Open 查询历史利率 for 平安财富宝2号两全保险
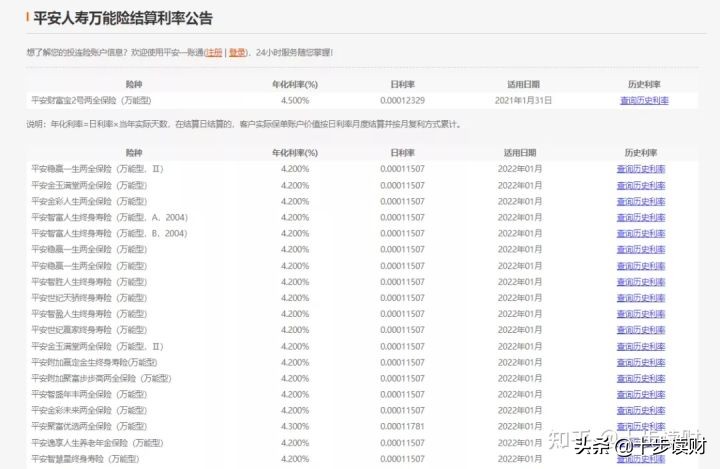720x469 pixels. coord(644,101)
